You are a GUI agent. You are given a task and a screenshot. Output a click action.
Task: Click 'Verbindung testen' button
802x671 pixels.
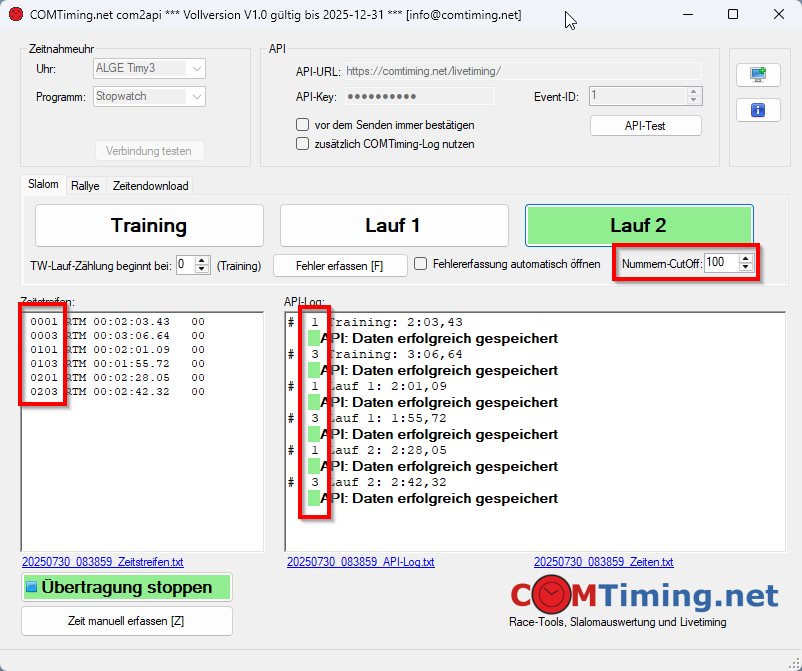pyautogui.click(x=149, y=151)
